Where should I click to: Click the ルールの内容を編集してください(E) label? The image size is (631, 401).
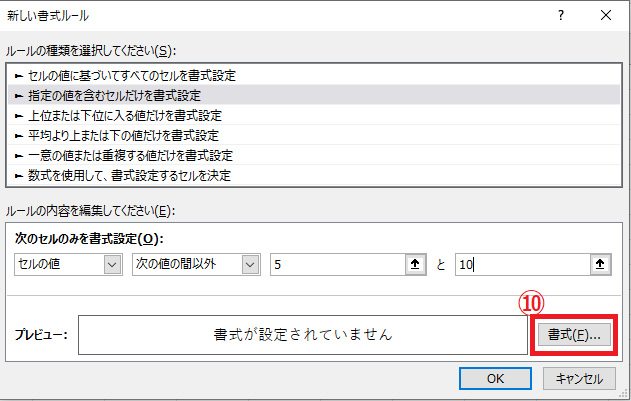point(90,211)
